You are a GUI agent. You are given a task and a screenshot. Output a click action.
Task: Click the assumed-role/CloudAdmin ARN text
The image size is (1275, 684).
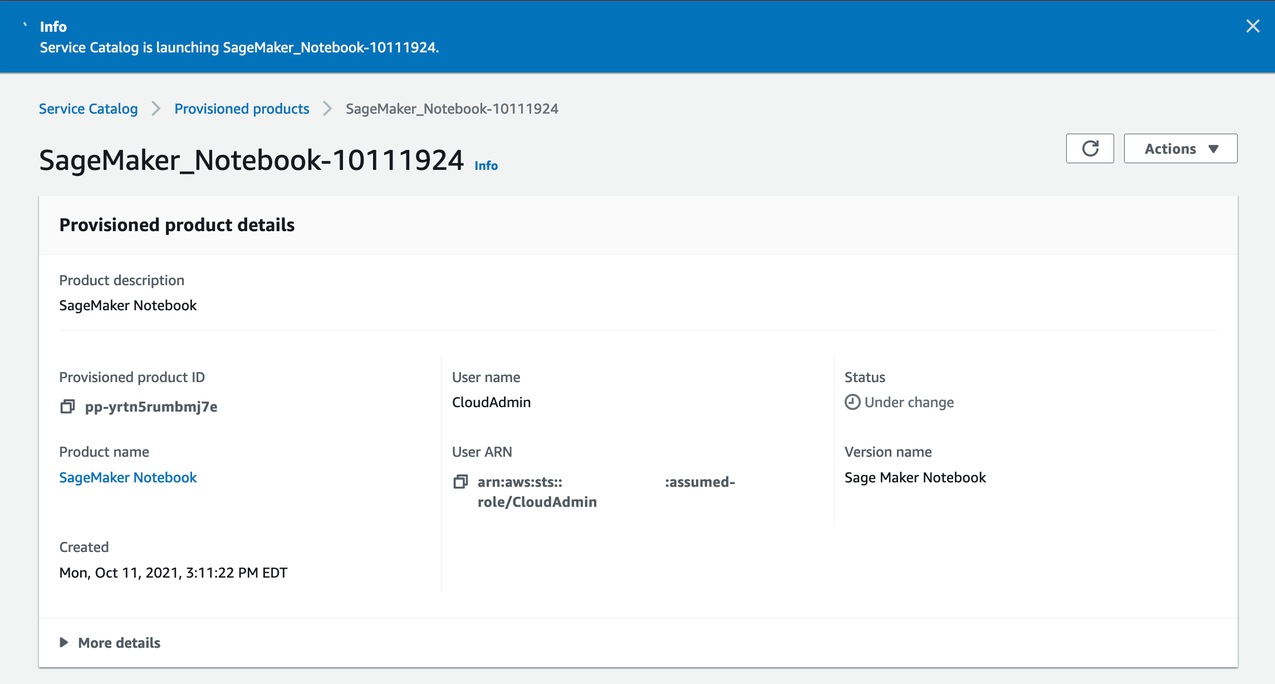[x=606, y=492]
